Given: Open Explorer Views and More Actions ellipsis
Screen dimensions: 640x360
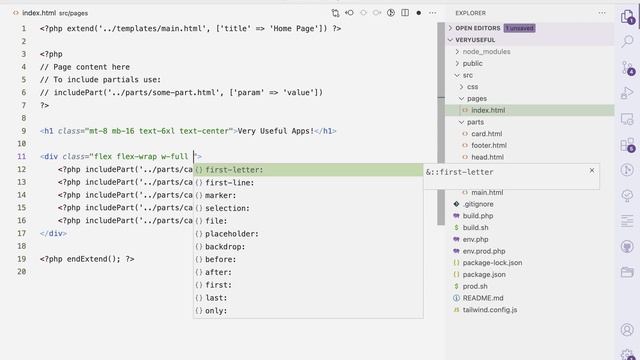Looking at the screenshot, I should [602, 13].
